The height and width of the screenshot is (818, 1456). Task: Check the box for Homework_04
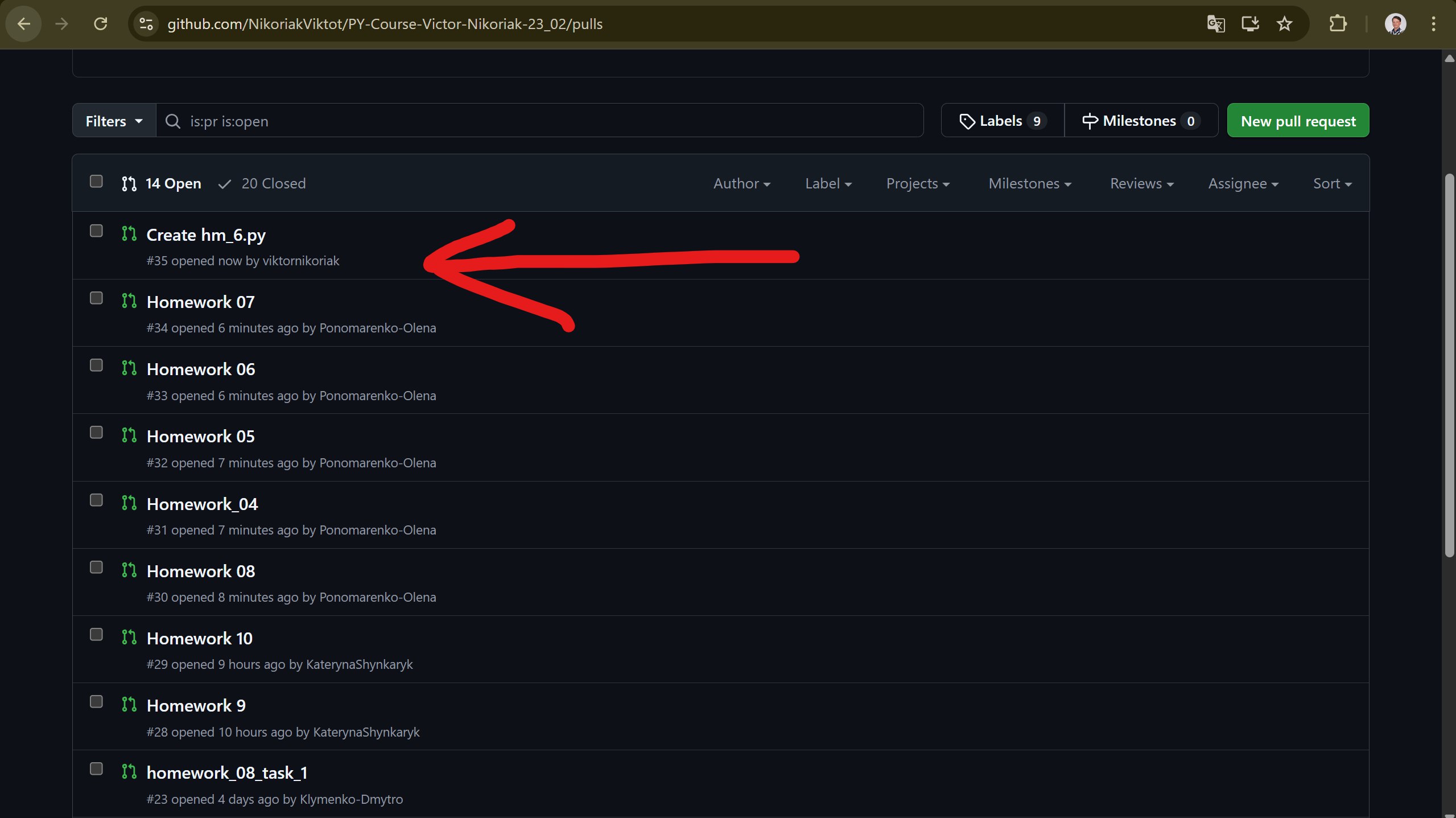point(96,500)
